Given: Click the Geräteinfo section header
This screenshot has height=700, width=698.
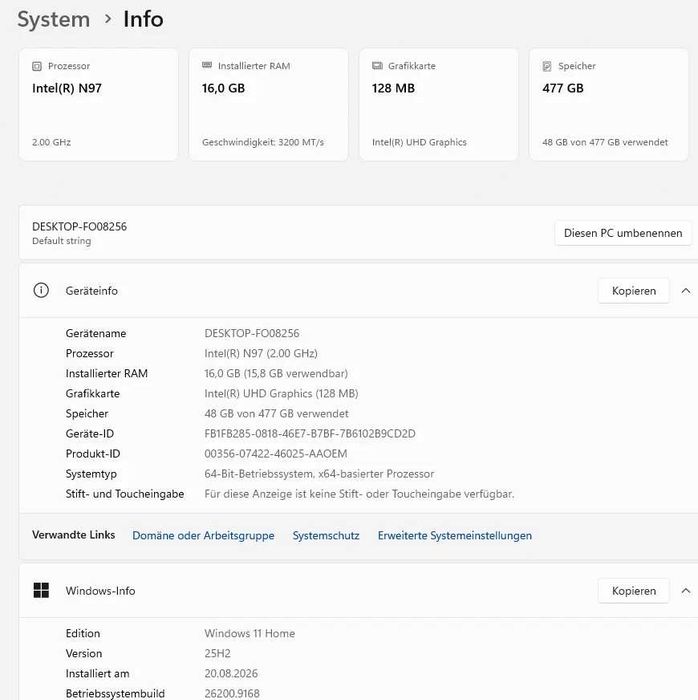Looking at the screenshot, I should point(358,291).
